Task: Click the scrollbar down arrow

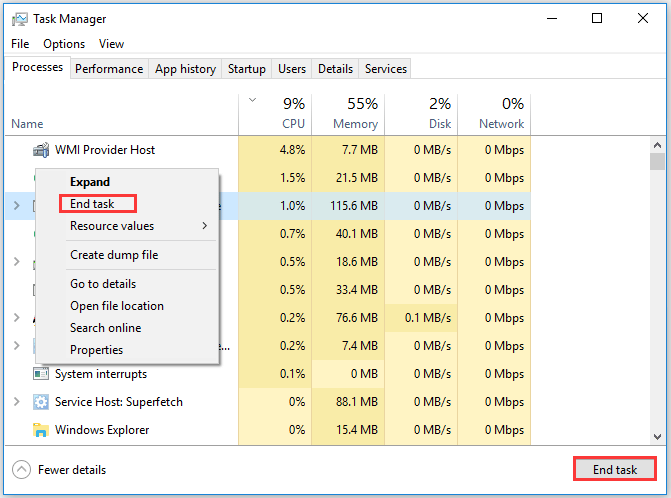Action: coord(657,437)
